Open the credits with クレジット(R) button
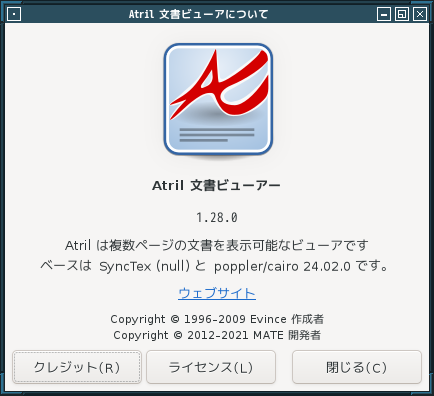 pyautogui.click(x=77, y=367)
